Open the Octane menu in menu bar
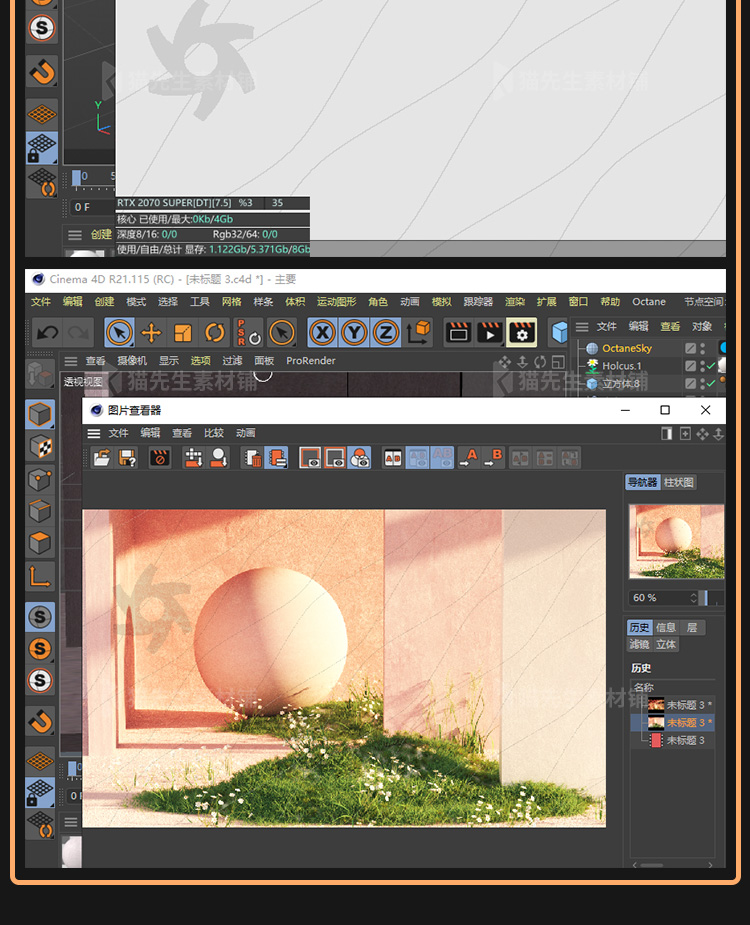The image size is (750, 925). pos(649,301)
